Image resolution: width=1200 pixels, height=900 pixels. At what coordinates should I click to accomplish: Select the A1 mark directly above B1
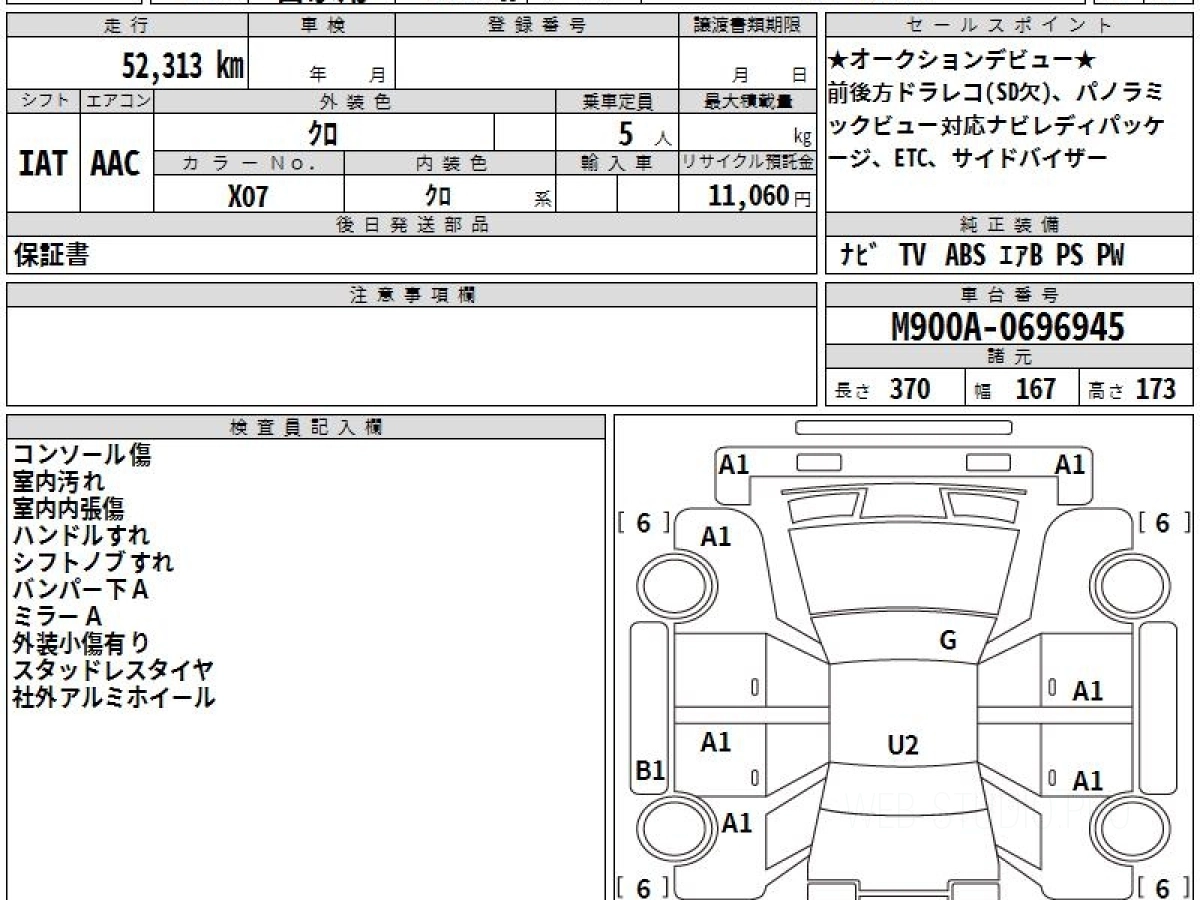click(x=716, y=742)
